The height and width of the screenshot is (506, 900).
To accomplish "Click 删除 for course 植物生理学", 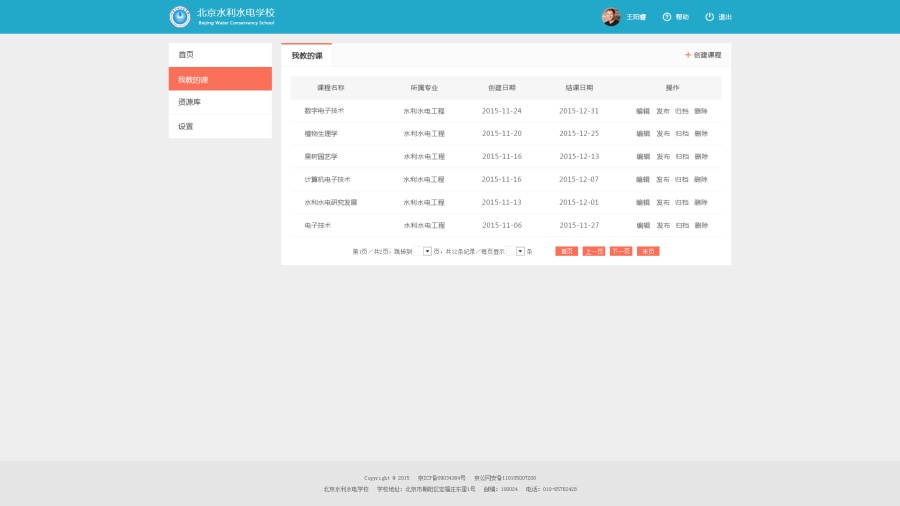I will point(701,133).
